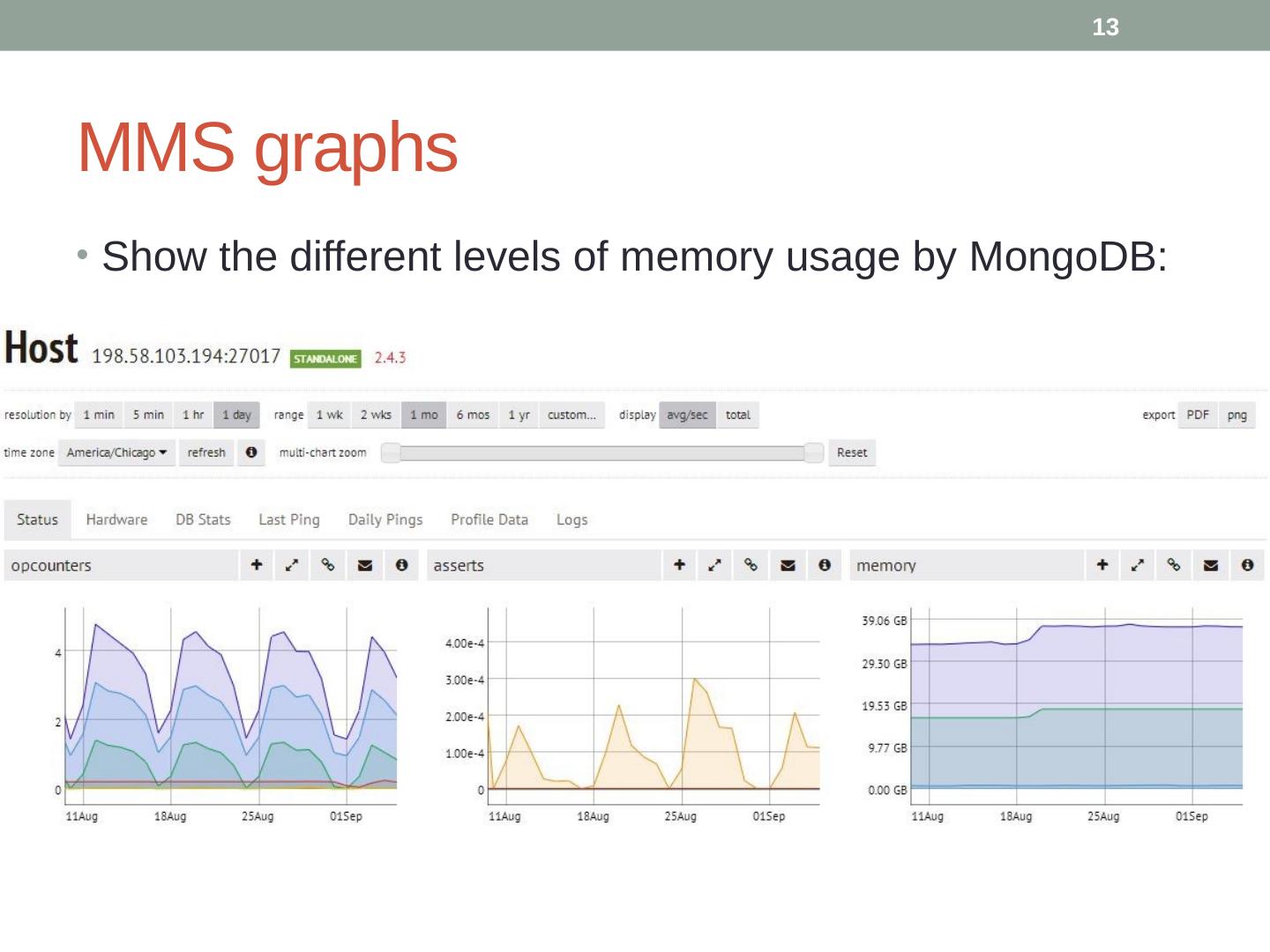The image size is (1270, 952).
Task: Click the info icon beside refresh
Action: [x=251, y=452]
